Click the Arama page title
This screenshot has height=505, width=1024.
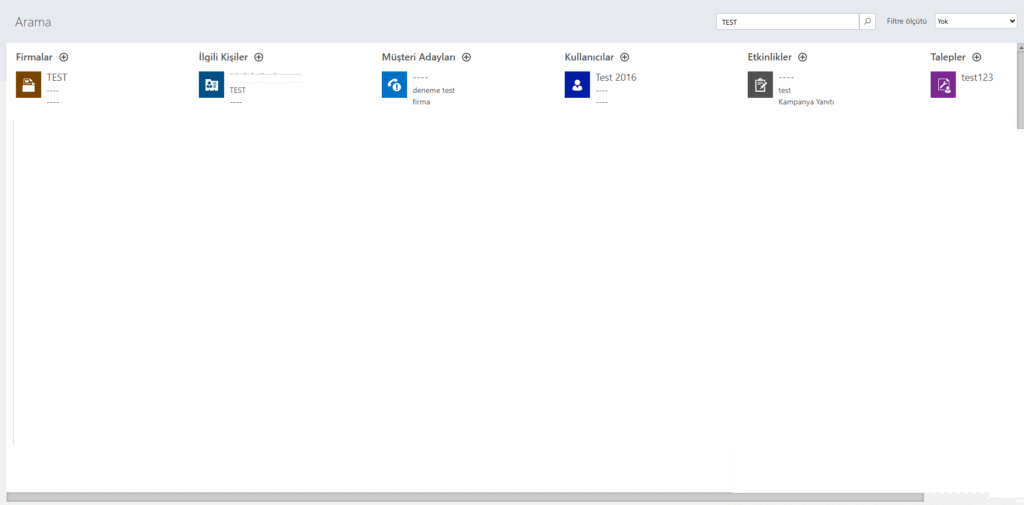pyautogui.click(x=33, y=22)
